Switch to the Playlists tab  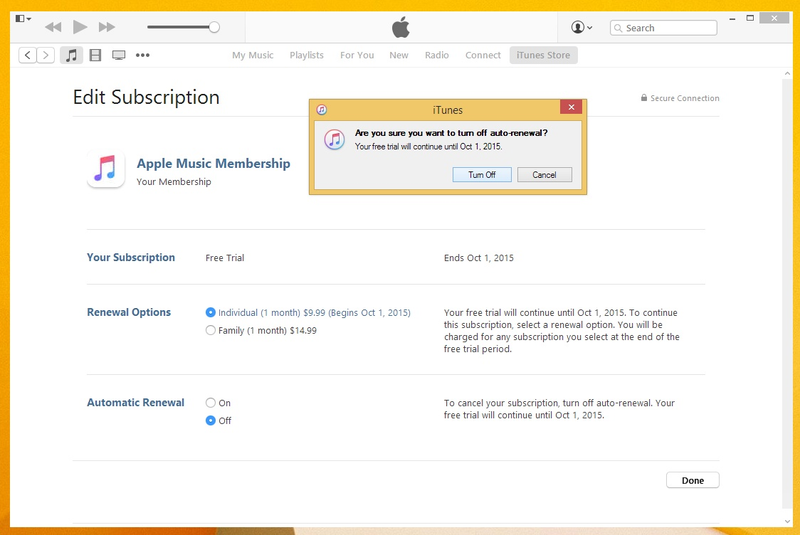[x=307, y=55]
